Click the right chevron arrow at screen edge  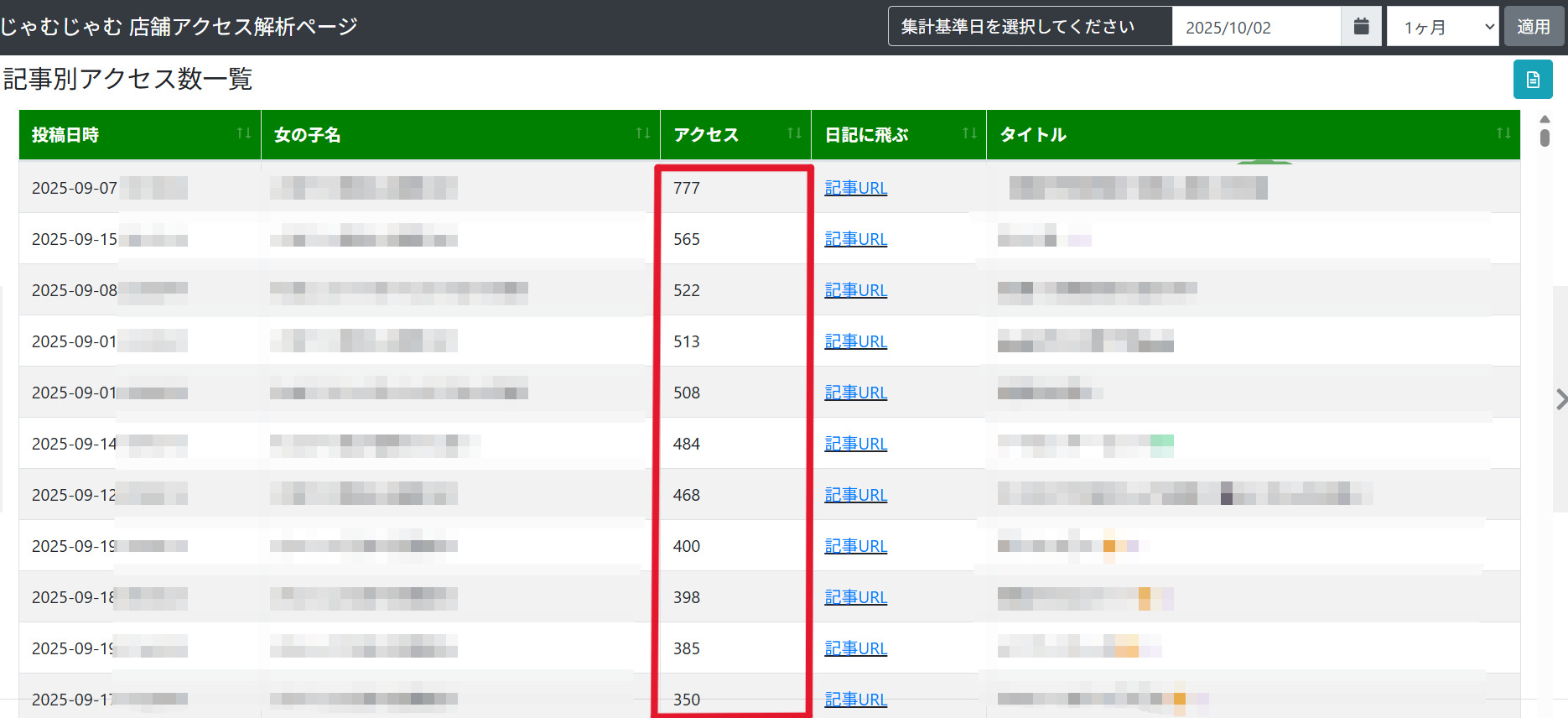coord(1560,399)
